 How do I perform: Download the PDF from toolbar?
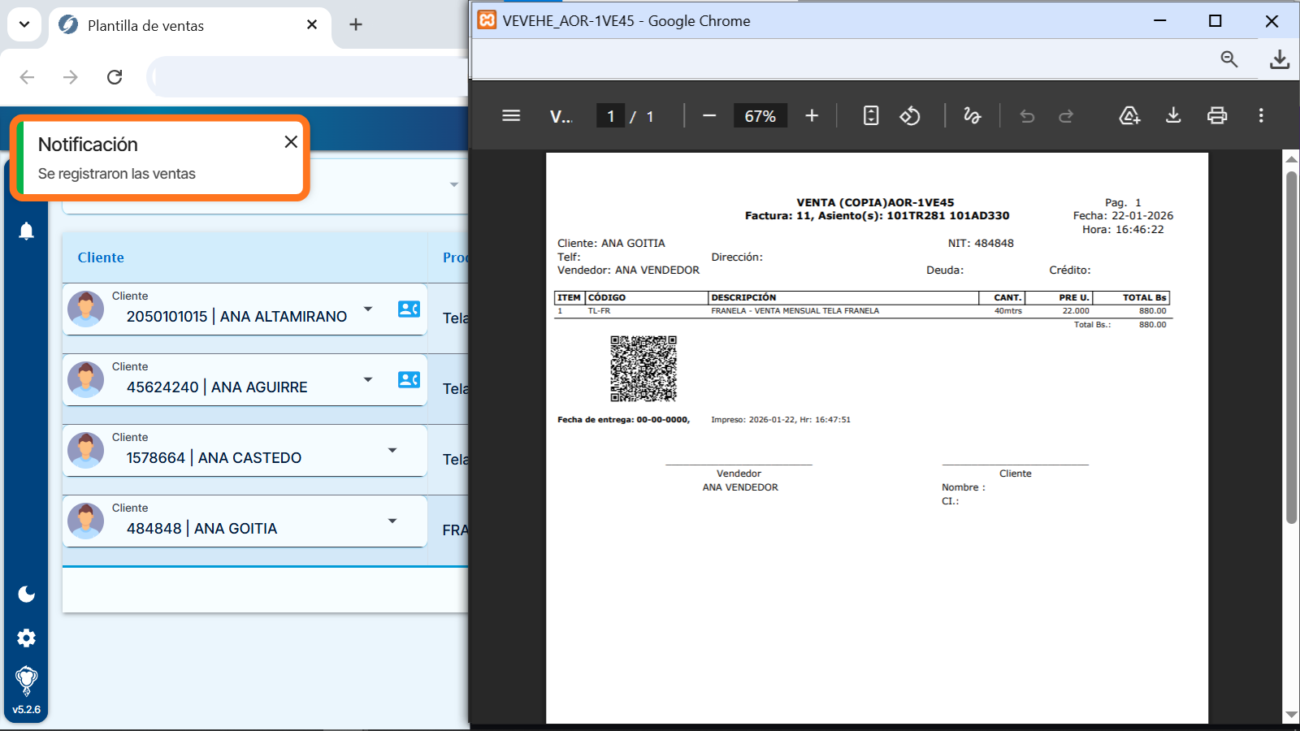(1173, 116)
